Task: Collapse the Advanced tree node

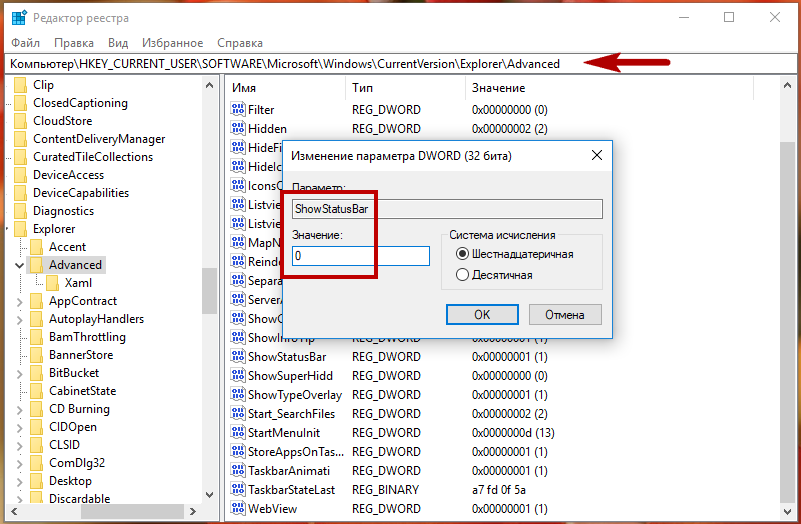Action: pyautogui.click(x=20, y=265)
